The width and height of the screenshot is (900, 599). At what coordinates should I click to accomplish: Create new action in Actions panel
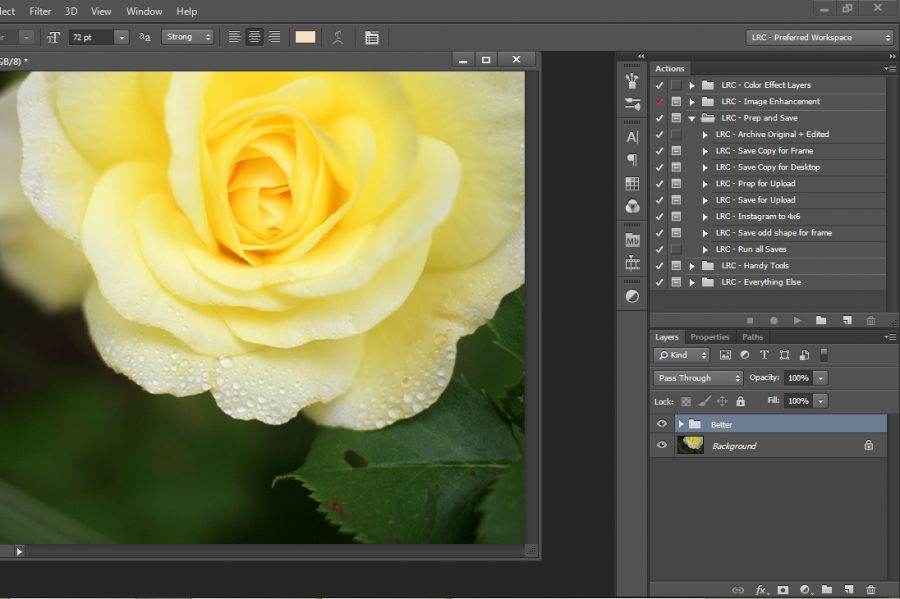[x=847, y=320]
